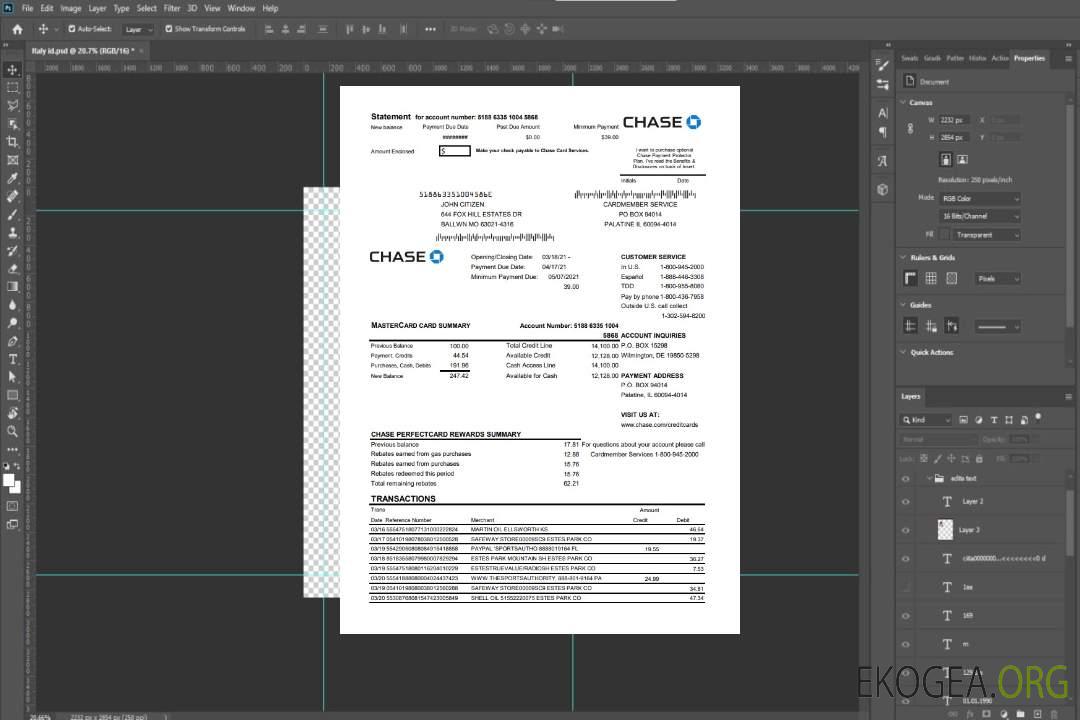Select the Hand tool
This screenshot has width=1080, height=720.
[x=12, y=413]
